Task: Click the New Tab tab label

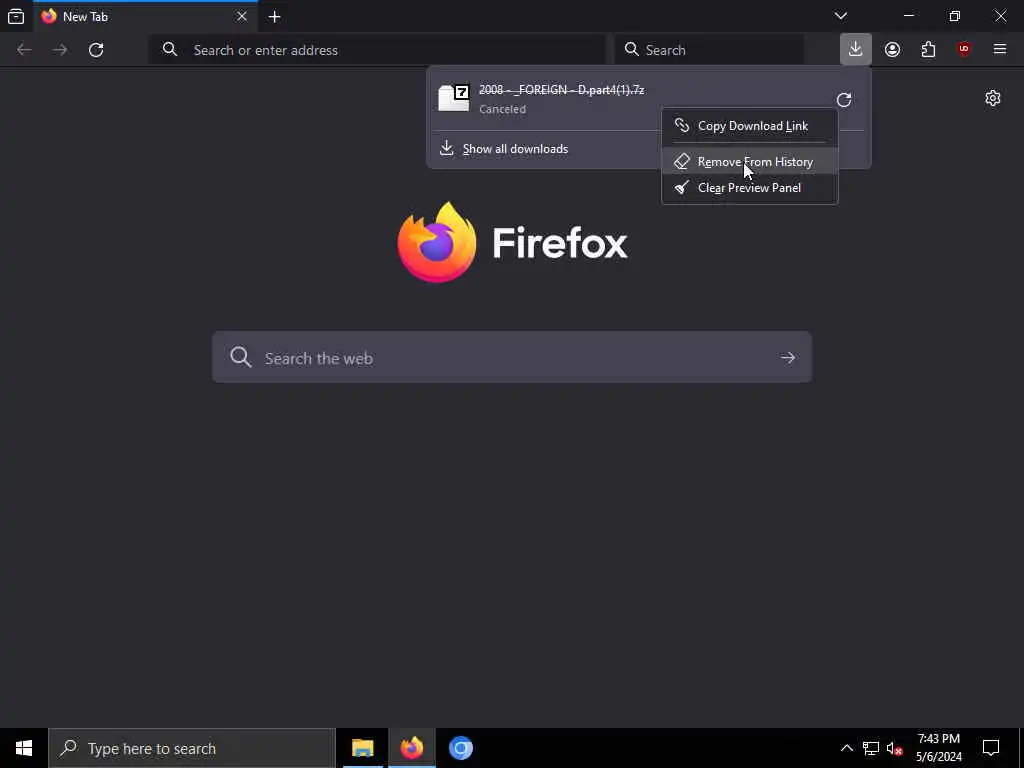Action: point(86,17)
